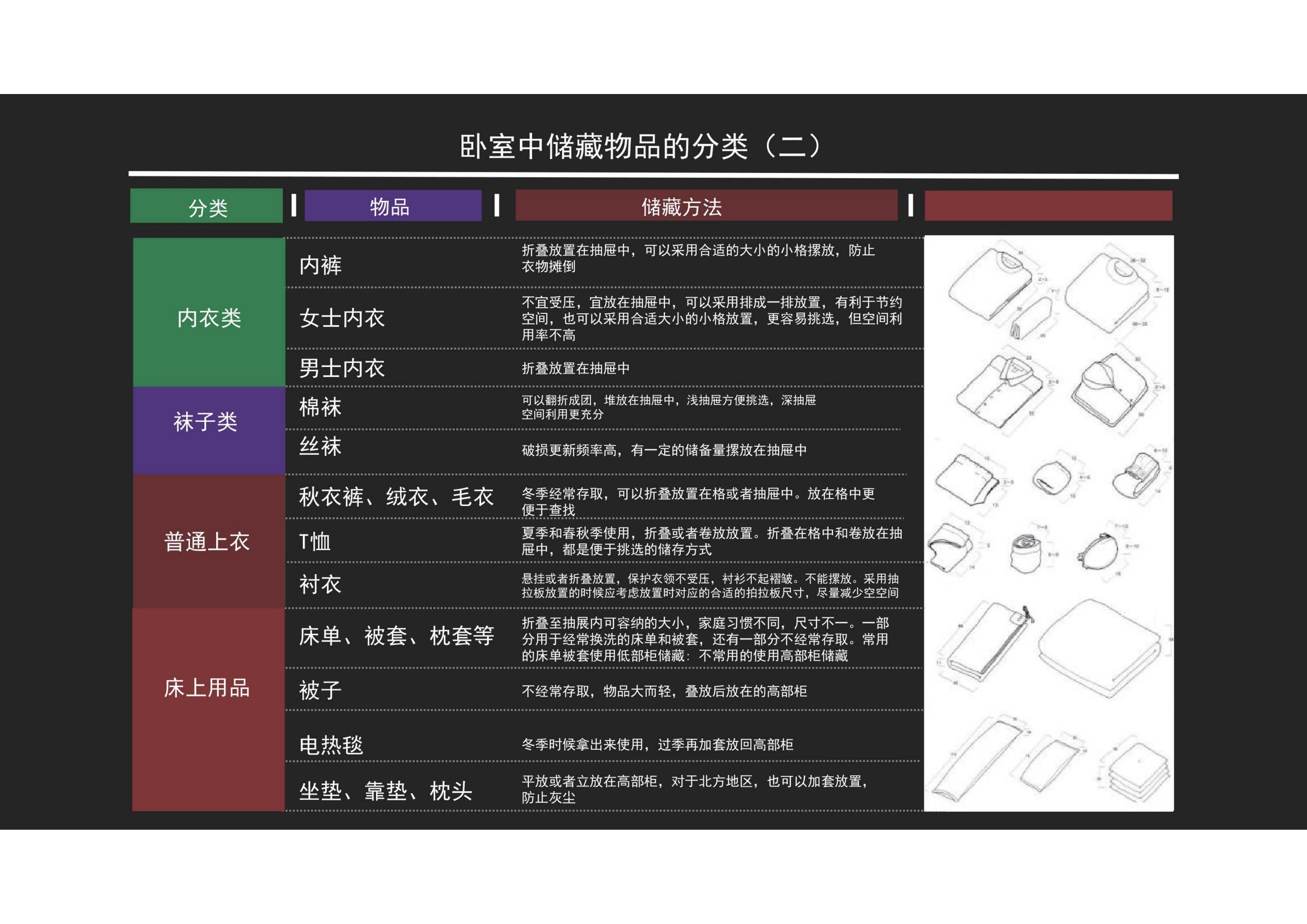Click the purple 物品 header block
This screenshot has width=1307, height=924.
click(x=393, y=206)
